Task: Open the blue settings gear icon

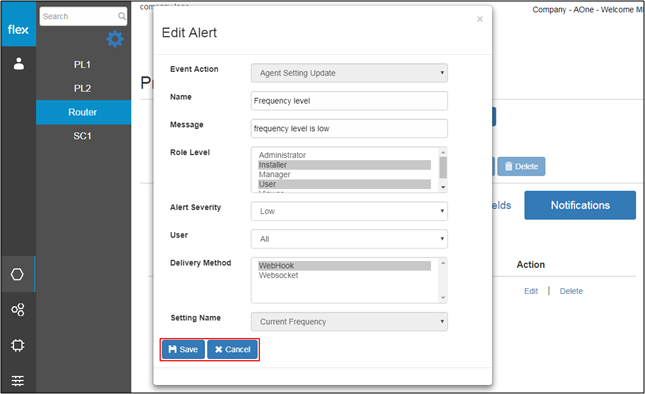Action: (115, 39)
